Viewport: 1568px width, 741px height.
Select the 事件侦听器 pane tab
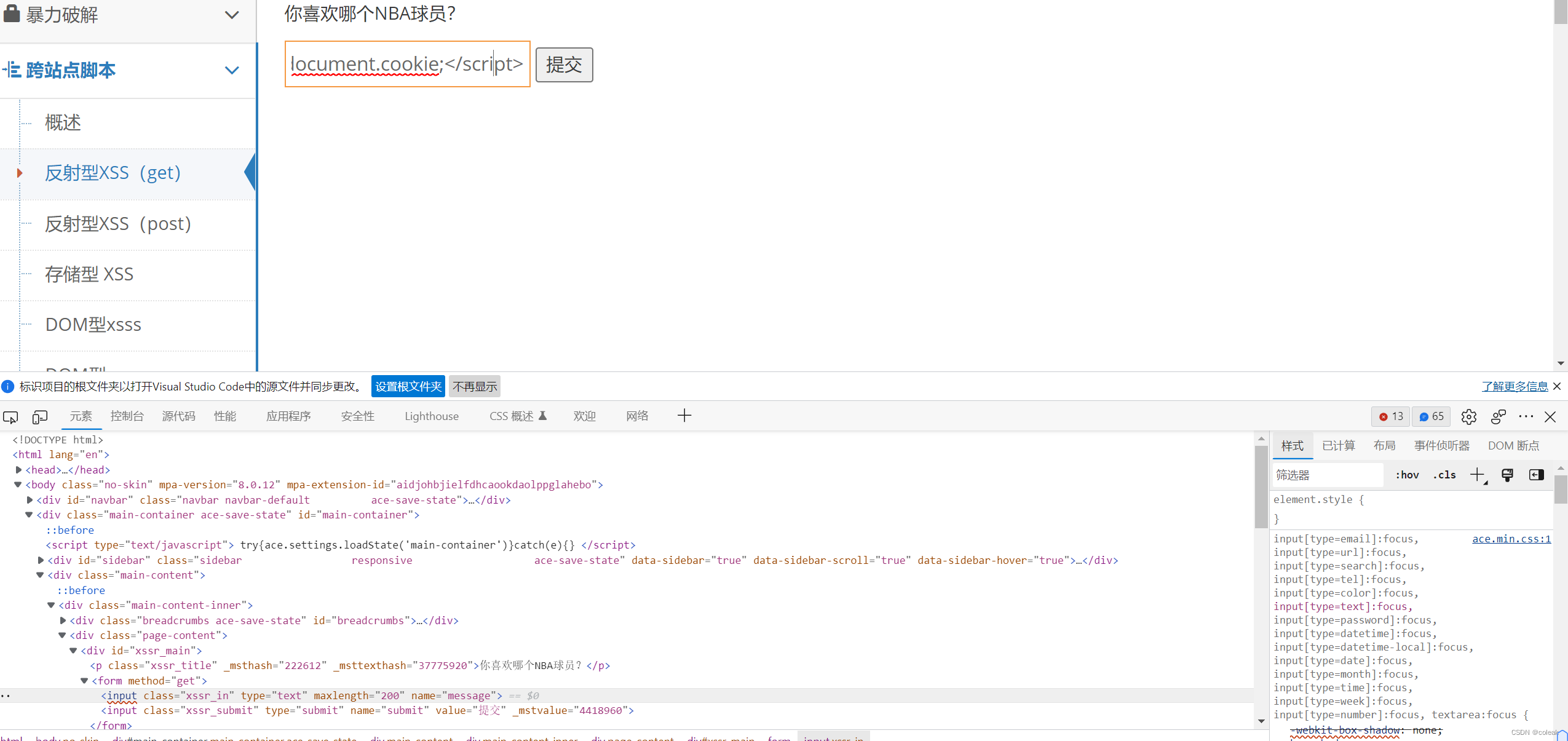point(1441,445)
